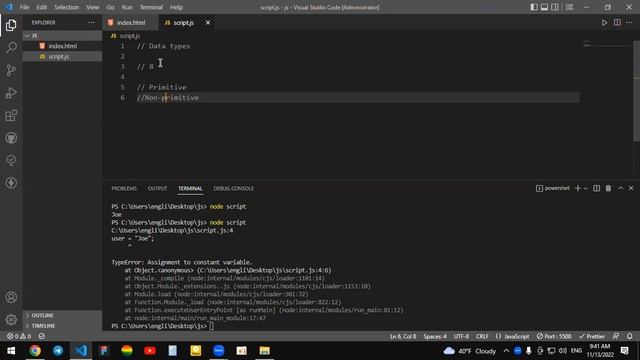Open editor More Actions ellipsis
The image size is (640, 360).
point(629,23)
